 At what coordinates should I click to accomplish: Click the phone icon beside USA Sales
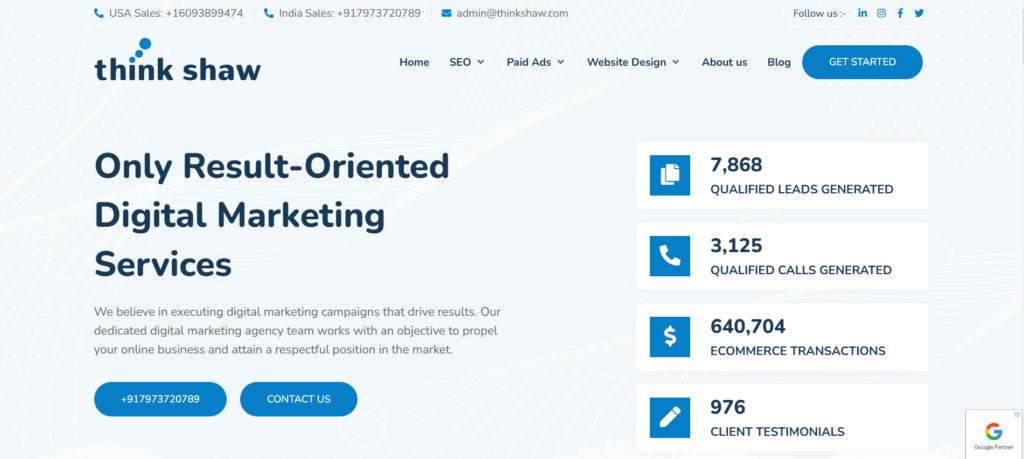click(x=99, y=13)
